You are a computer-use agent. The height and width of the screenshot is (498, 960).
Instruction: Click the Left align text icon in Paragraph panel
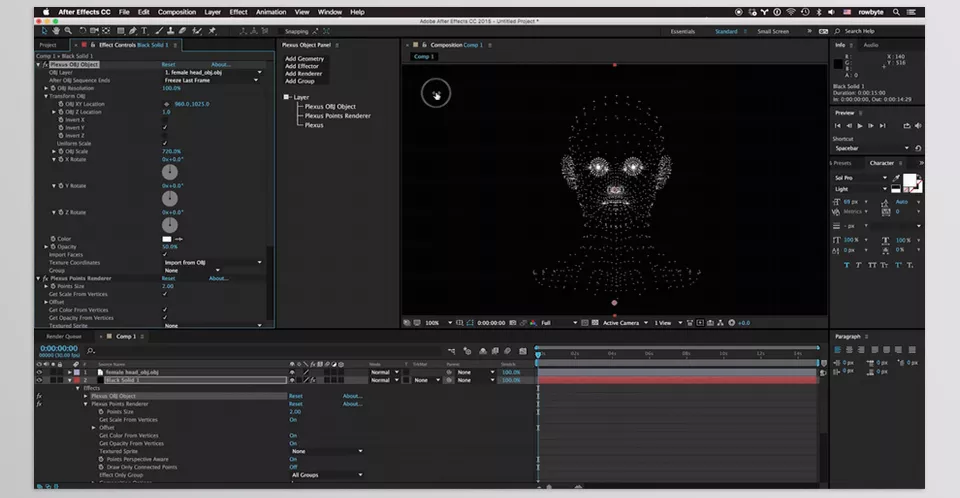837,350
